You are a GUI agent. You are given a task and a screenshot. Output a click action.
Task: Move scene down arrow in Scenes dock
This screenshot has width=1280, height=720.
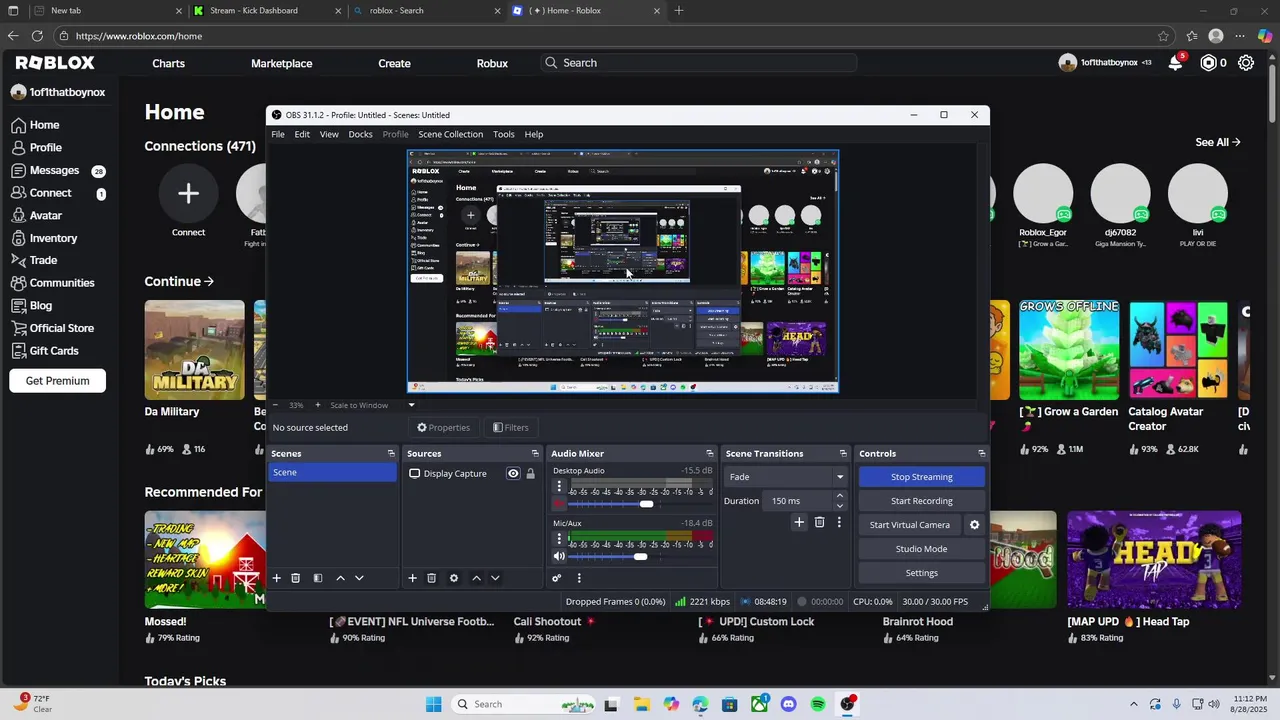tap(359, 578)
